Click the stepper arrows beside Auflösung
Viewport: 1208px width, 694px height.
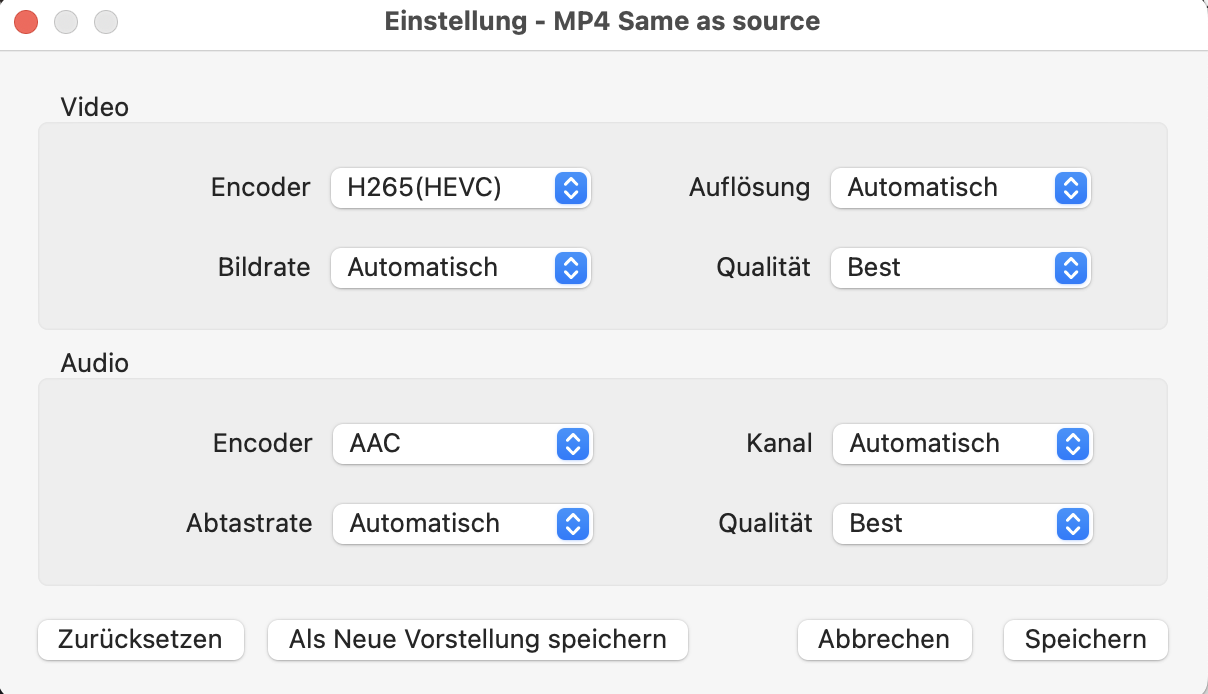click(1070, 188)
